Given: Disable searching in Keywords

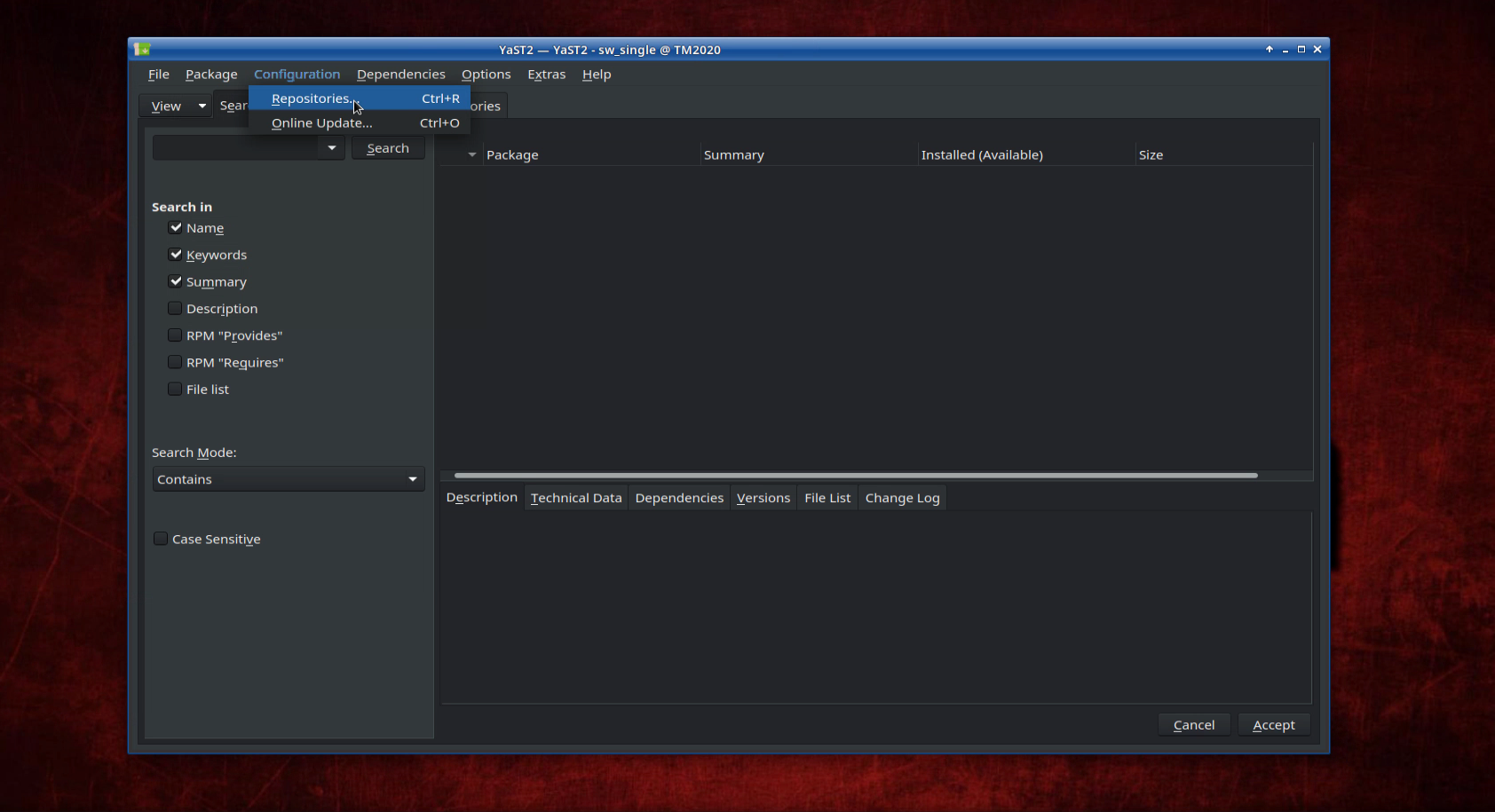Looking at the screenshot, I should pyautogui.click(x=174, y=254).
